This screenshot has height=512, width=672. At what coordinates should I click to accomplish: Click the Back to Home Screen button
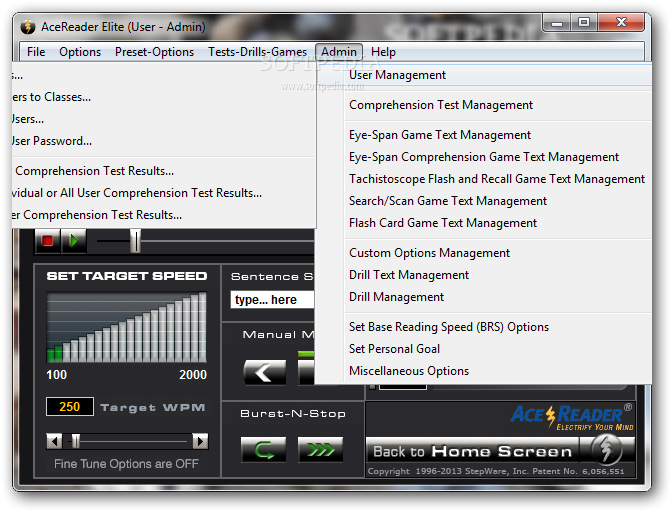click(473, 450)
